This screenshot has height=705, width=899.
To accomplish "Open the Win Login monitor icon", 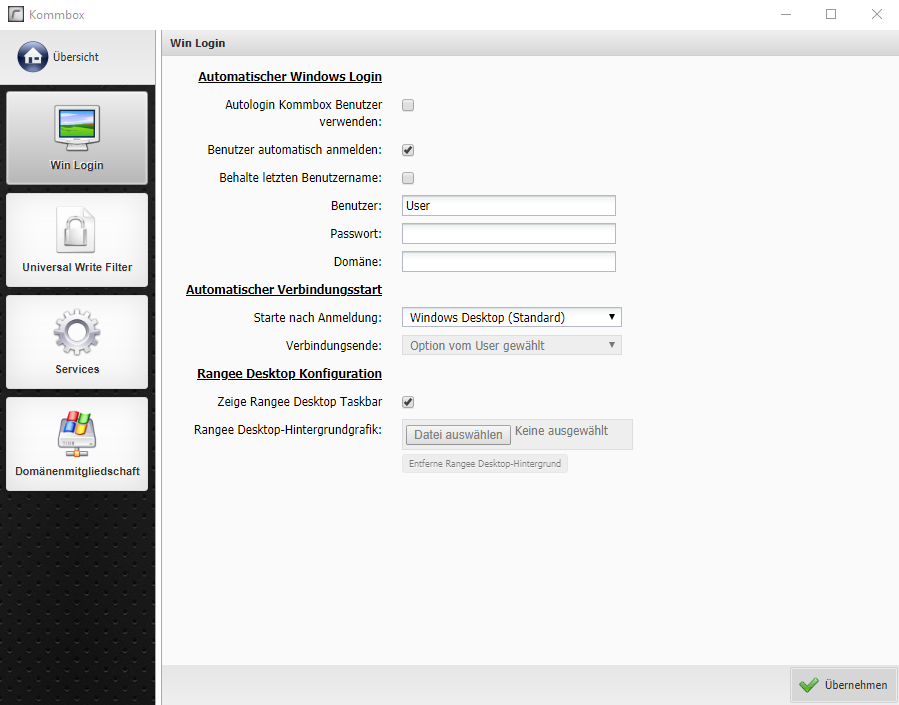I will click(x=77, y=126).
